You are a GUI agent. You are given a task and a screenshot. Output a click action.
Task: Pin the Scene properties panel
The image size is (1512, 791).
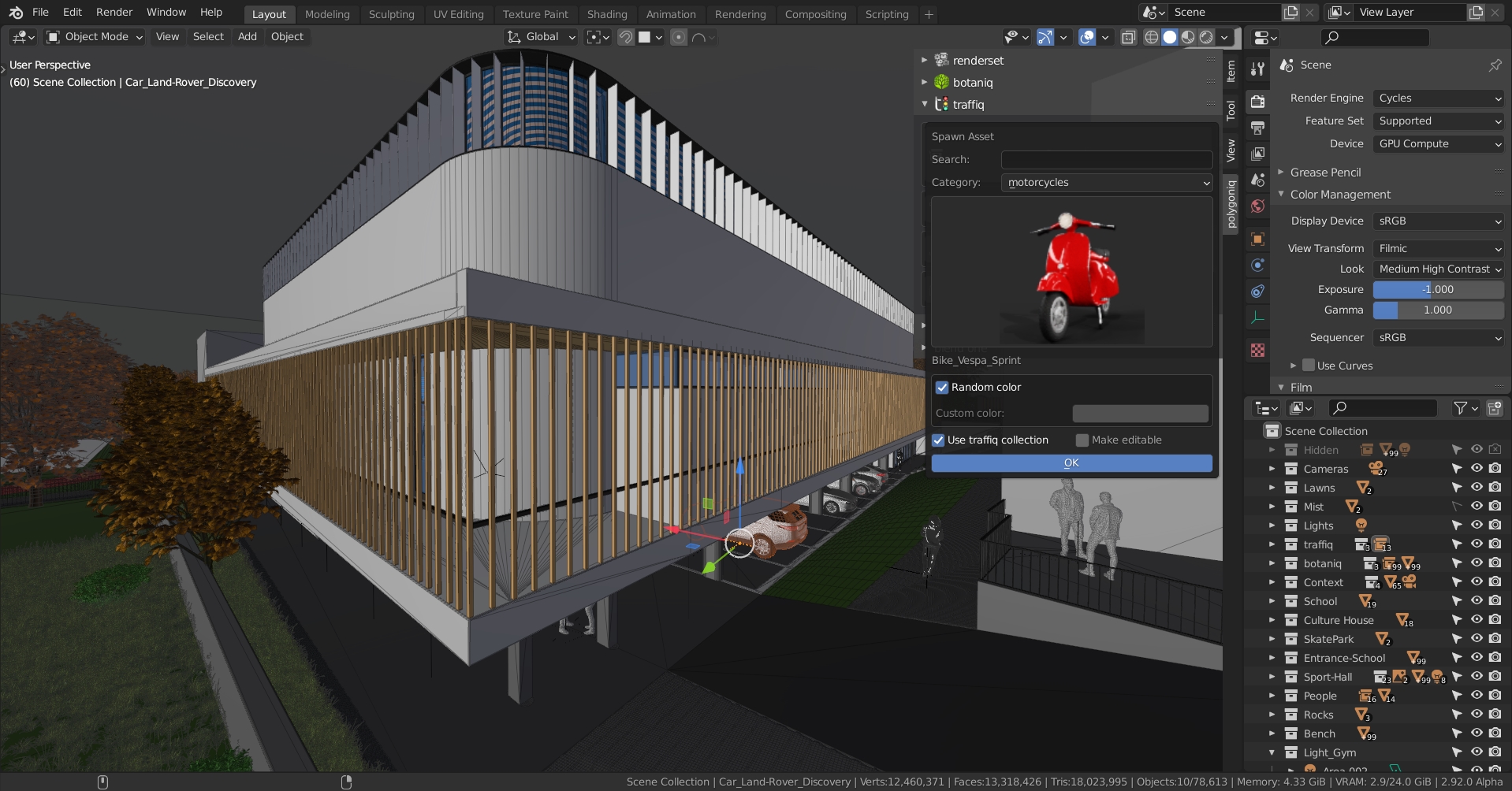click(x=1495, y=65)
